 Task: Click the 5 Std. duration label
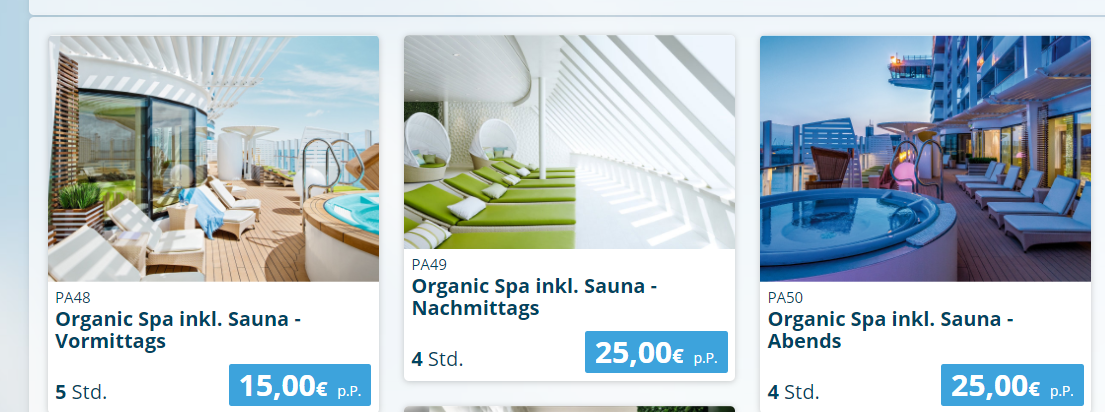pyautogui.click(x=81, y=392)
